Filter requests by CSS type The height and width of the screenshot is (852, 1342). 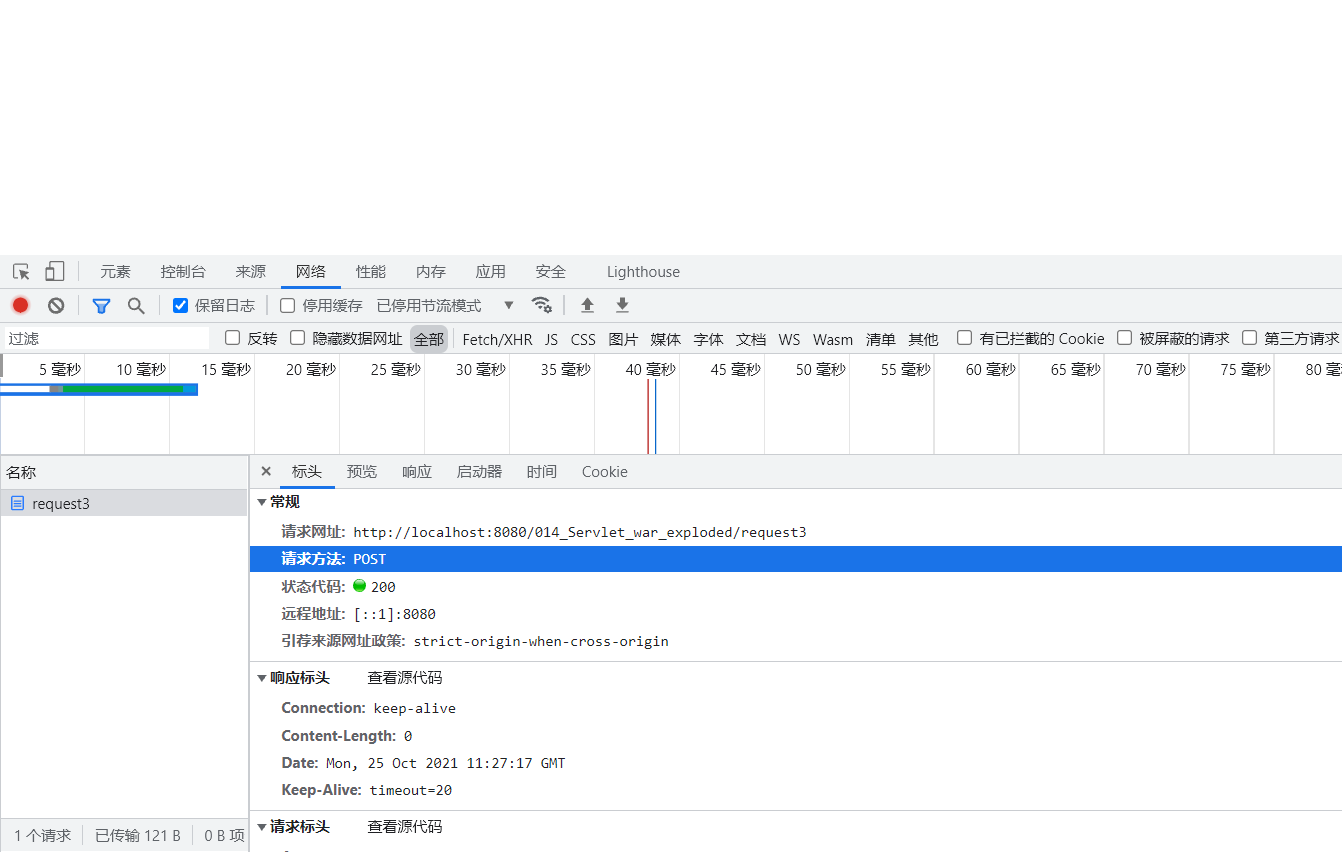[x=584, y=339]
